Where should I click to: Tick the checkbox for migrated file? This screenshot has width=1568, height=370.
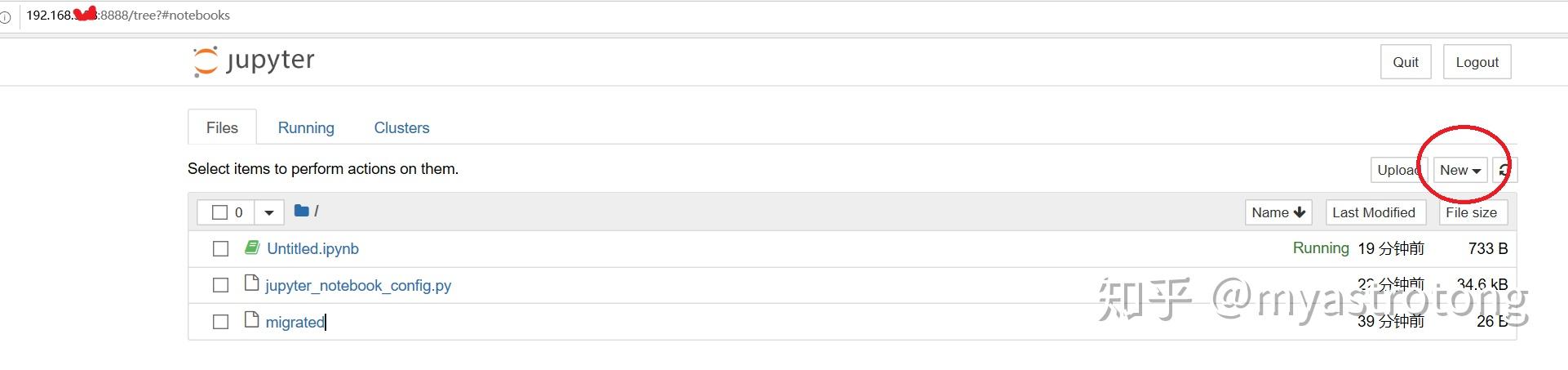[220, 322]
